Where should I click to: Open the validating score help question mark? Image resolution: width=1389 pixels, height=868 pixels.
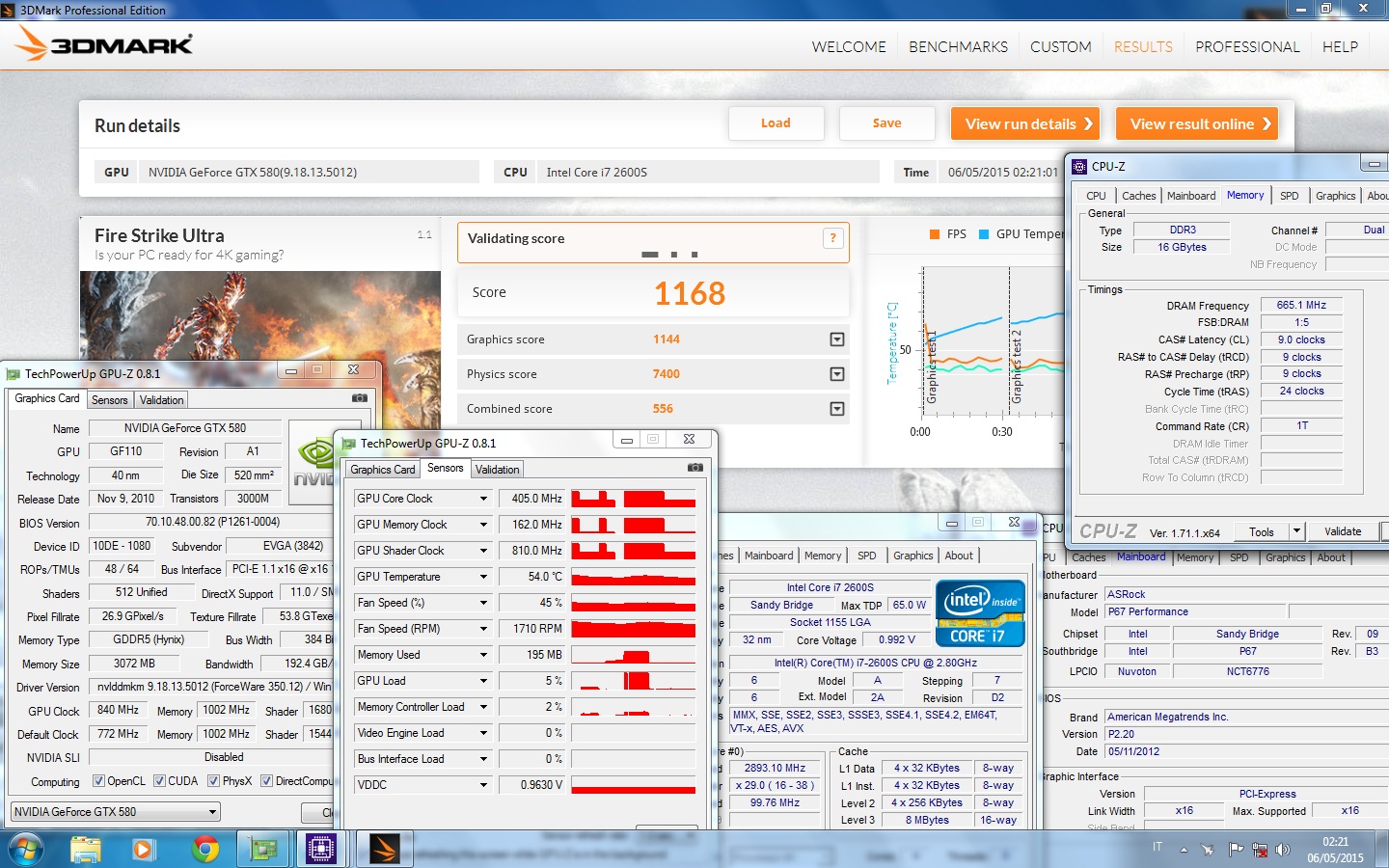(833, 238)
